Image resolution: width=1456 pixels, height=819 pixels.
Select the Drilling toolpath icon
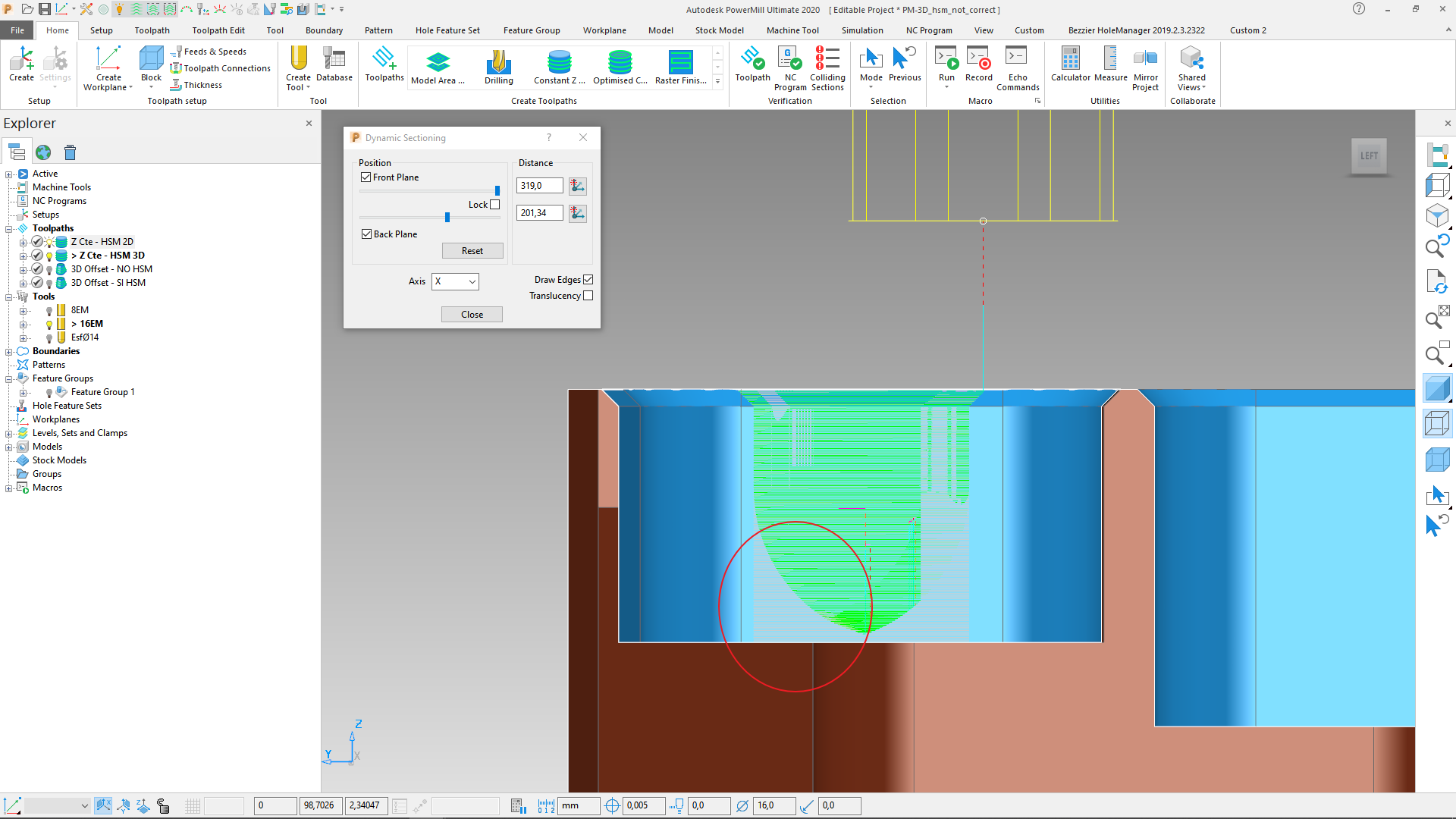tap(498, 67)
